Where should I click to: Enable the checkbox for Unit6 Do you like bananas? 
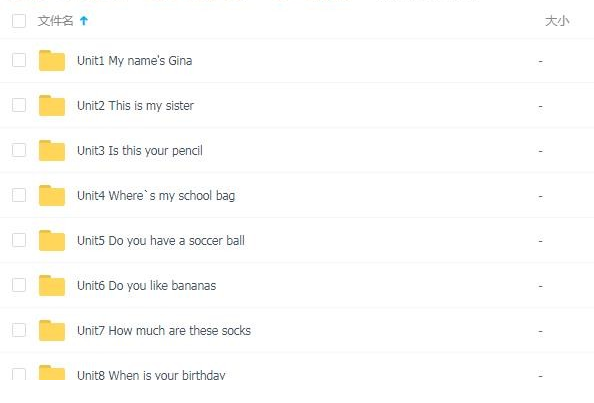(19, 285)
